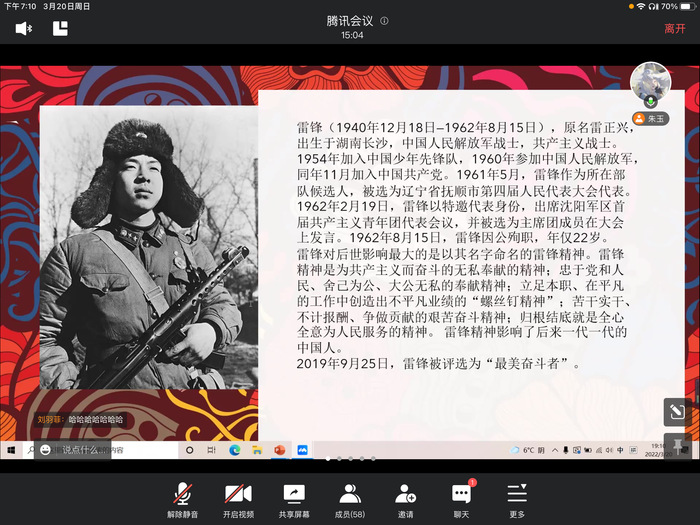The width and height of the screenshot is (700, 525).
Task: Toggle the speaker audio output icon
Action: 24,29
